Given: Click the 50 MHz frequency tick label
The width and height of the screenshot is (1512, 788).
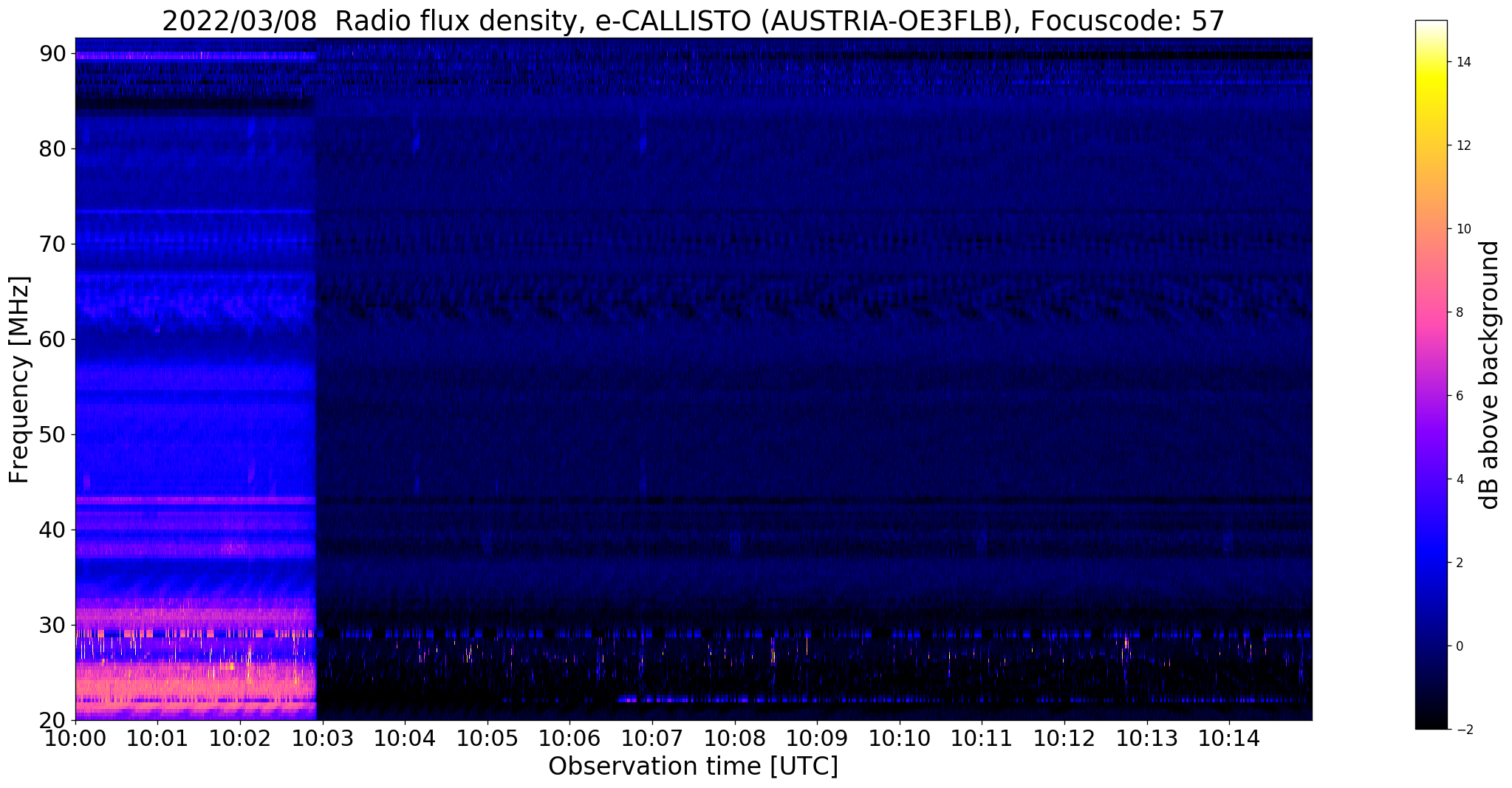Looking at the screenshot, I should point(54,434).
